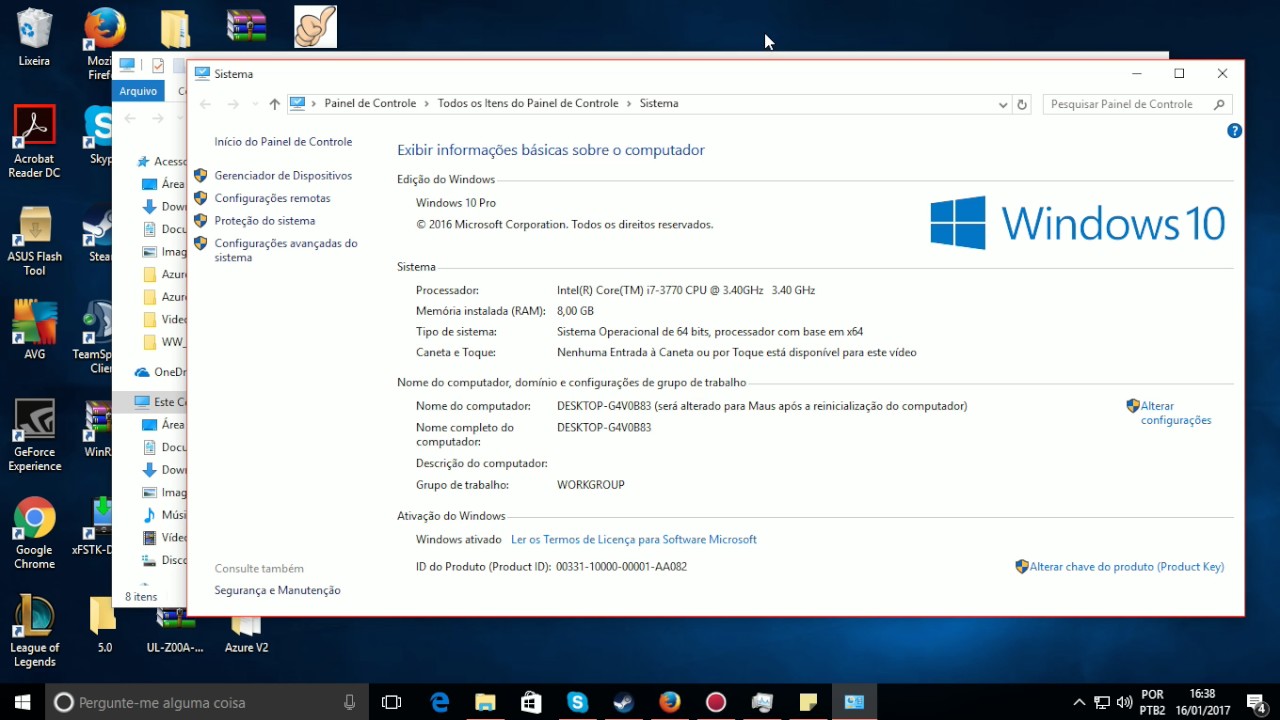Expand chevron after Todos os Itens breadcrumb
The image size is (1280, 720).
pos(629,103)
